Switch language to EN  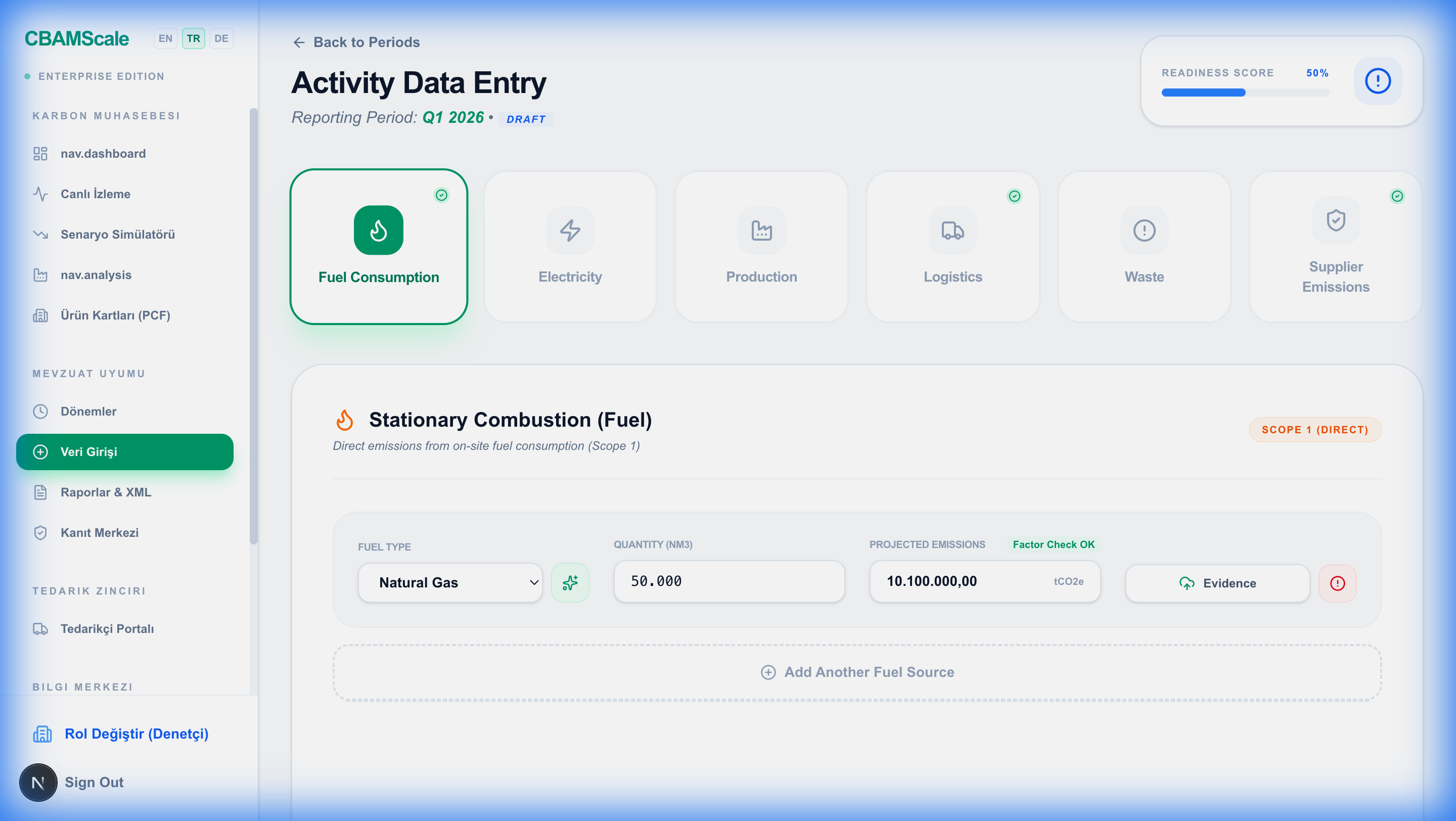pyautogui.click(x=165, y=38)
